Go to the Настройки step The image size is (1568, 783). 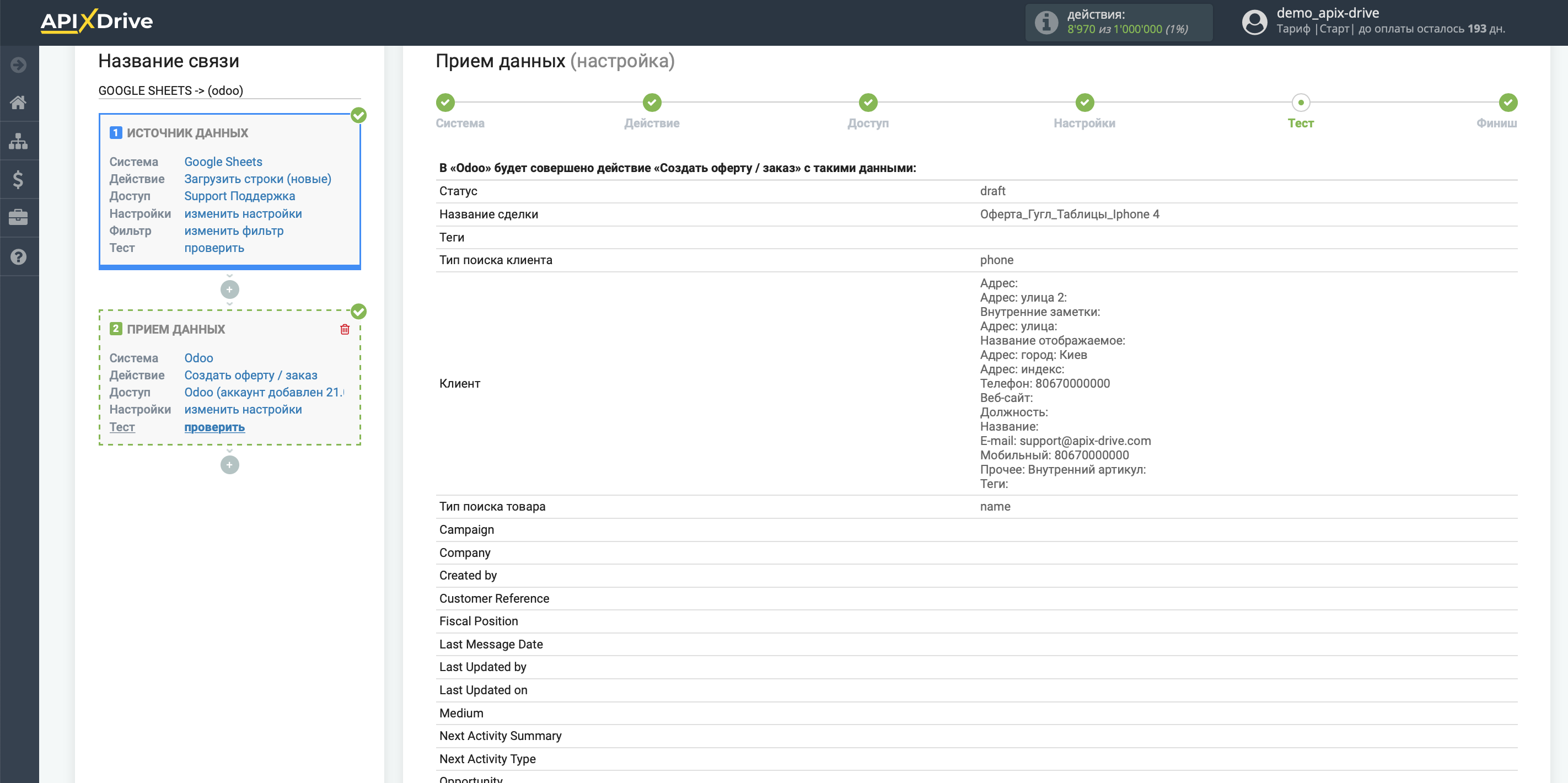1084,103
